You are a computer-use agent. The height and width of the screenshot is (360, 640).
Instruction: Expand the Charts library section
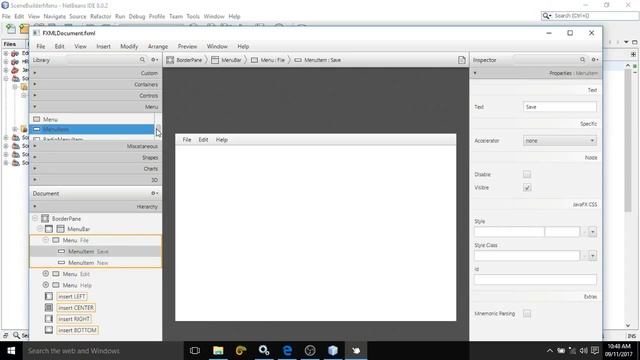(96, 169)
